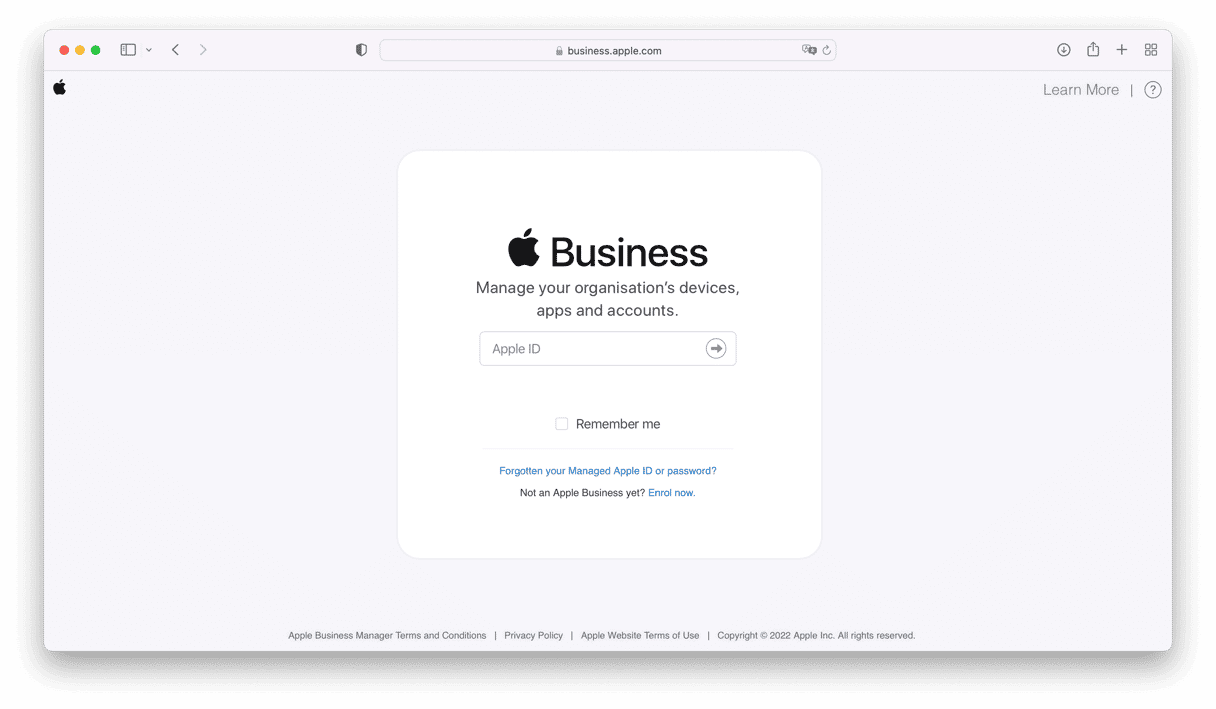This screenshot has height=709, width=1216.
Task: Go forward with the forward arrow
Action: pos(203,50)
